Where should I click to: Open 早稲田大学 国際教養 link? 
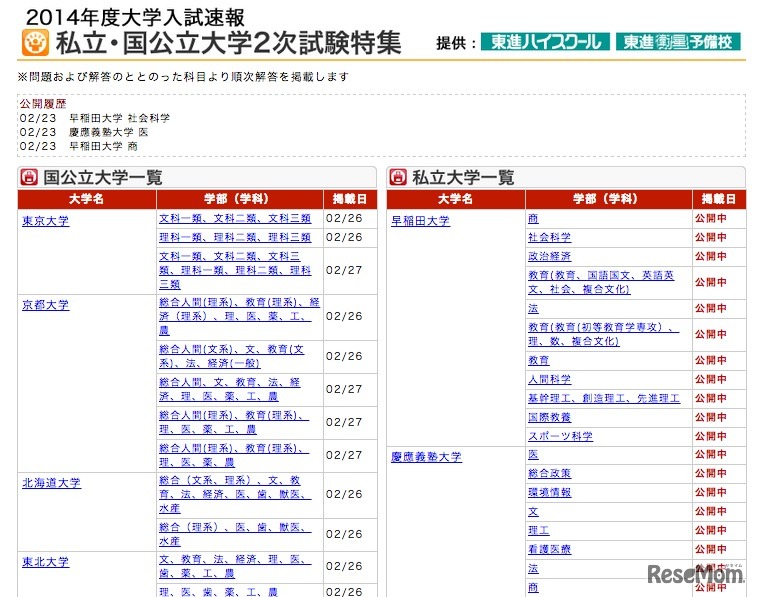pyautogui.click(x=549, y=417)
